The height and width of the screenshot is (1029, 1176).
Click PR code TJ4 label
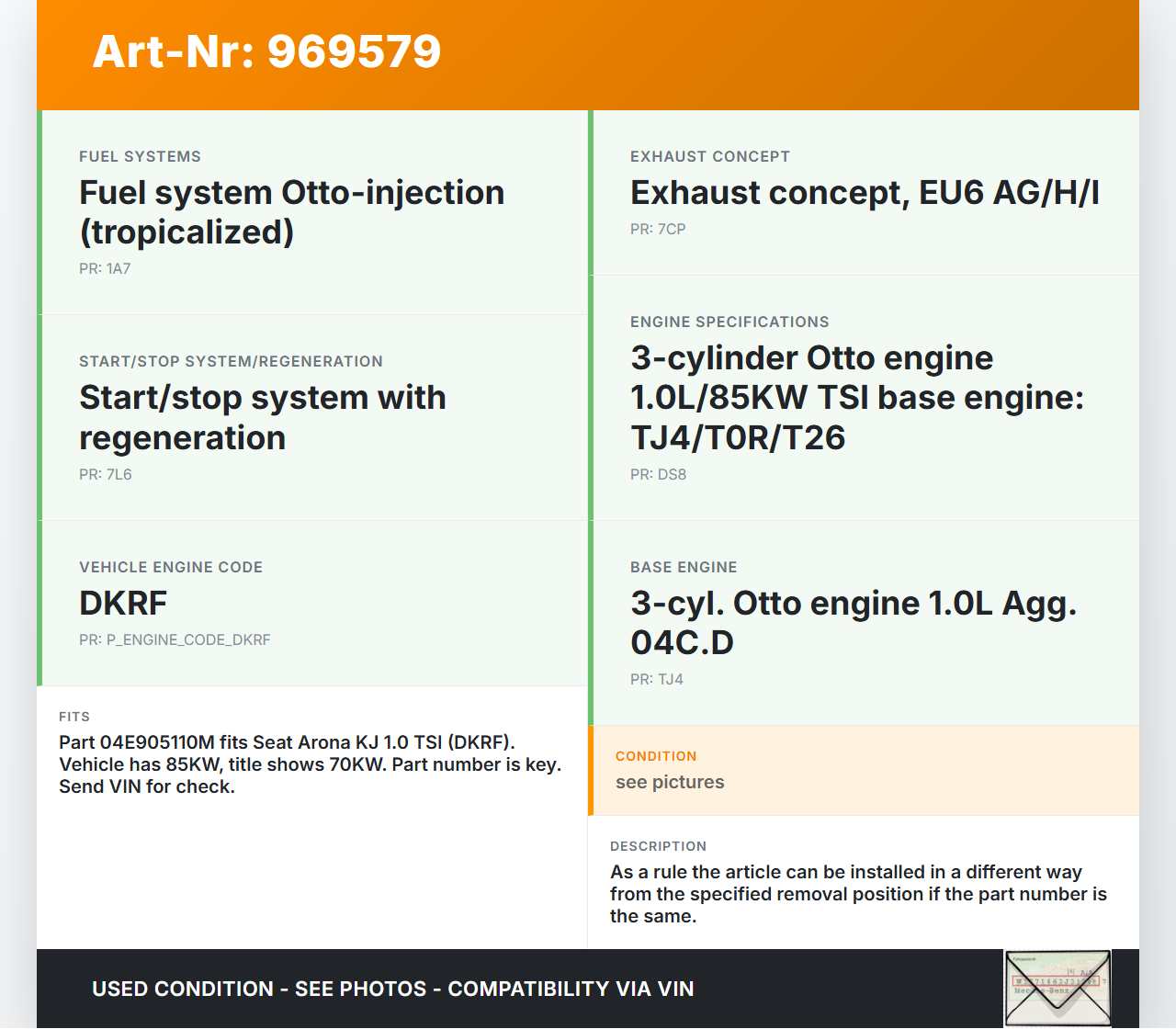[x=657, y=679]
